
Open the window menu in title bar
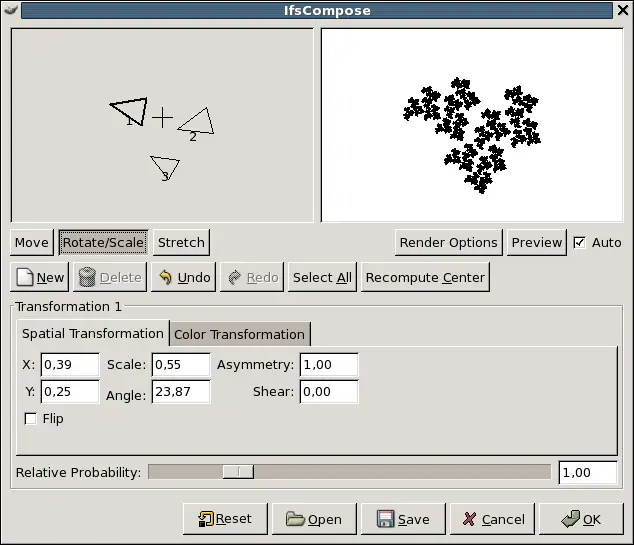tap(10, 11)
